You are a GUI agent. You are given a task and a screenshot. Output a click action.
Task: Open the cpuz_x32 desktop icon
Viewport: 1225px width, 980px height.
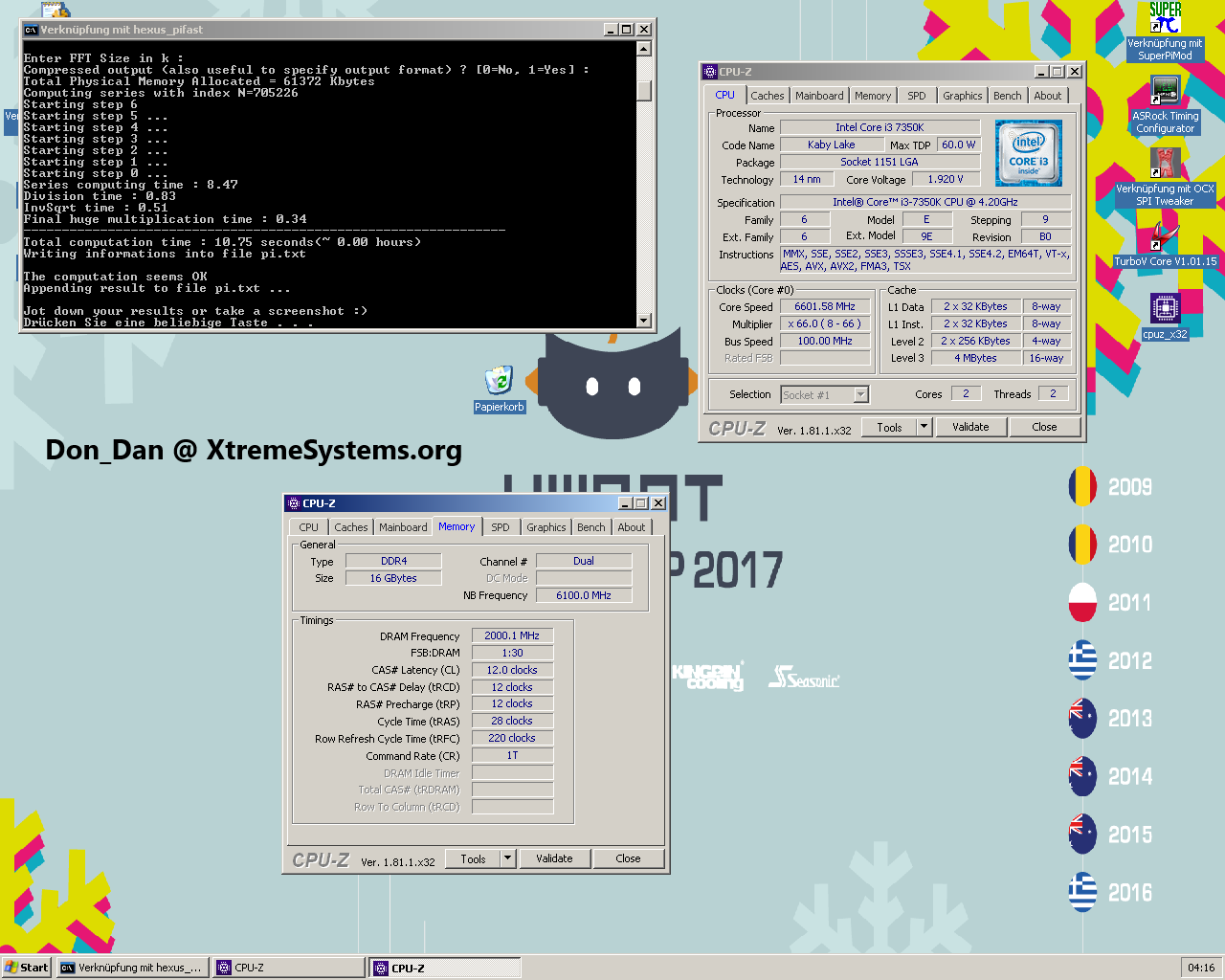click(1165, 309)
